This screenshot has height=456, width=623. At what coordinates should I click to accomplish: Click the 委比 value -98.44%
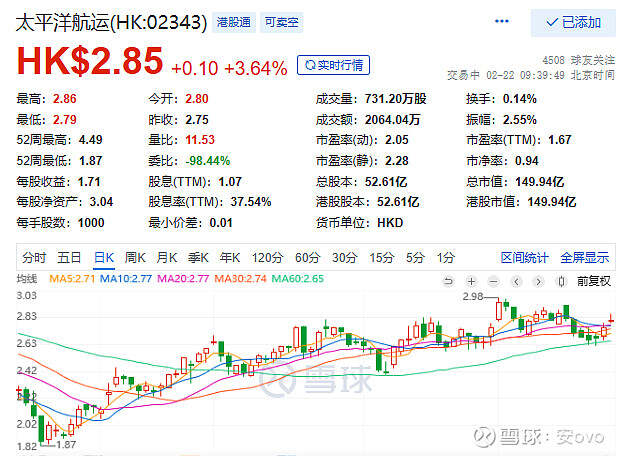click(x=208, y=161)
